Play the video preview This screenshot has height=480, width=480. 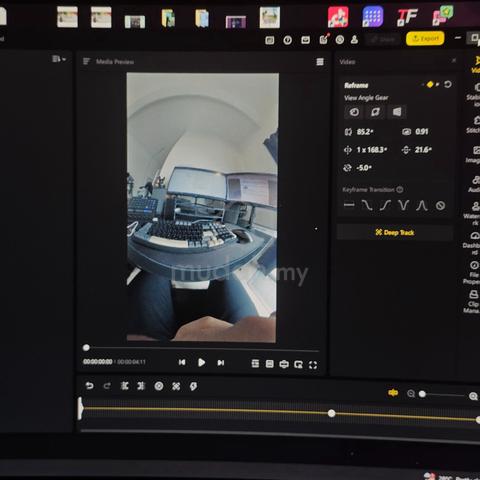(201, 362)
